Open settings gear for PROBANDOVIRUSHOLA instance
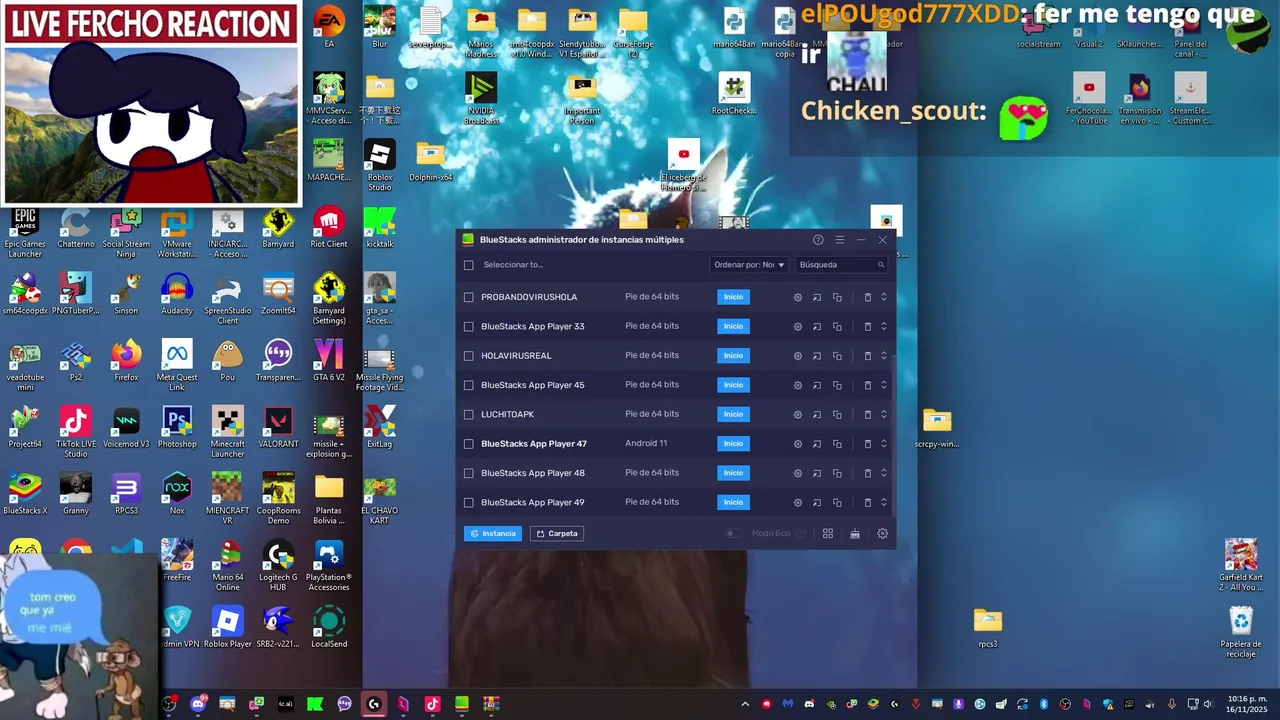The height and width of the screenshot is (720, 1280). click(798, 297)
